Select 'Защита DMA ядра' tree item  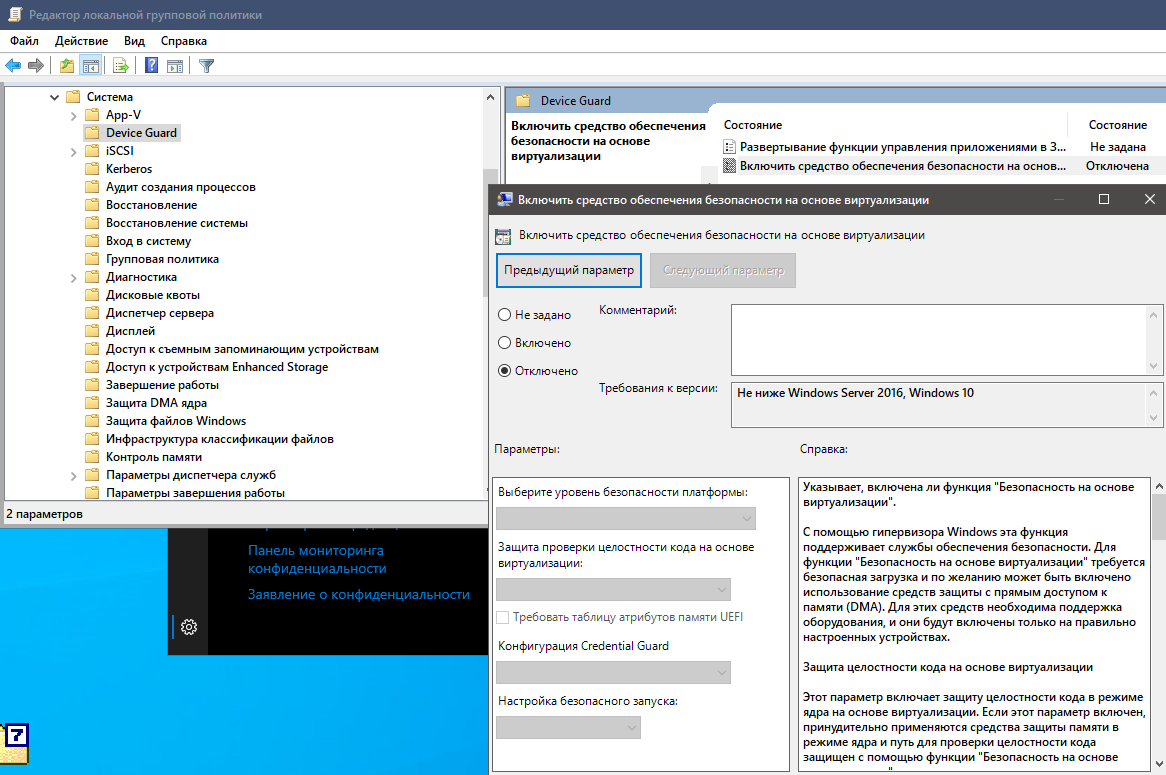pyautogui.click(x=156, y=403)
